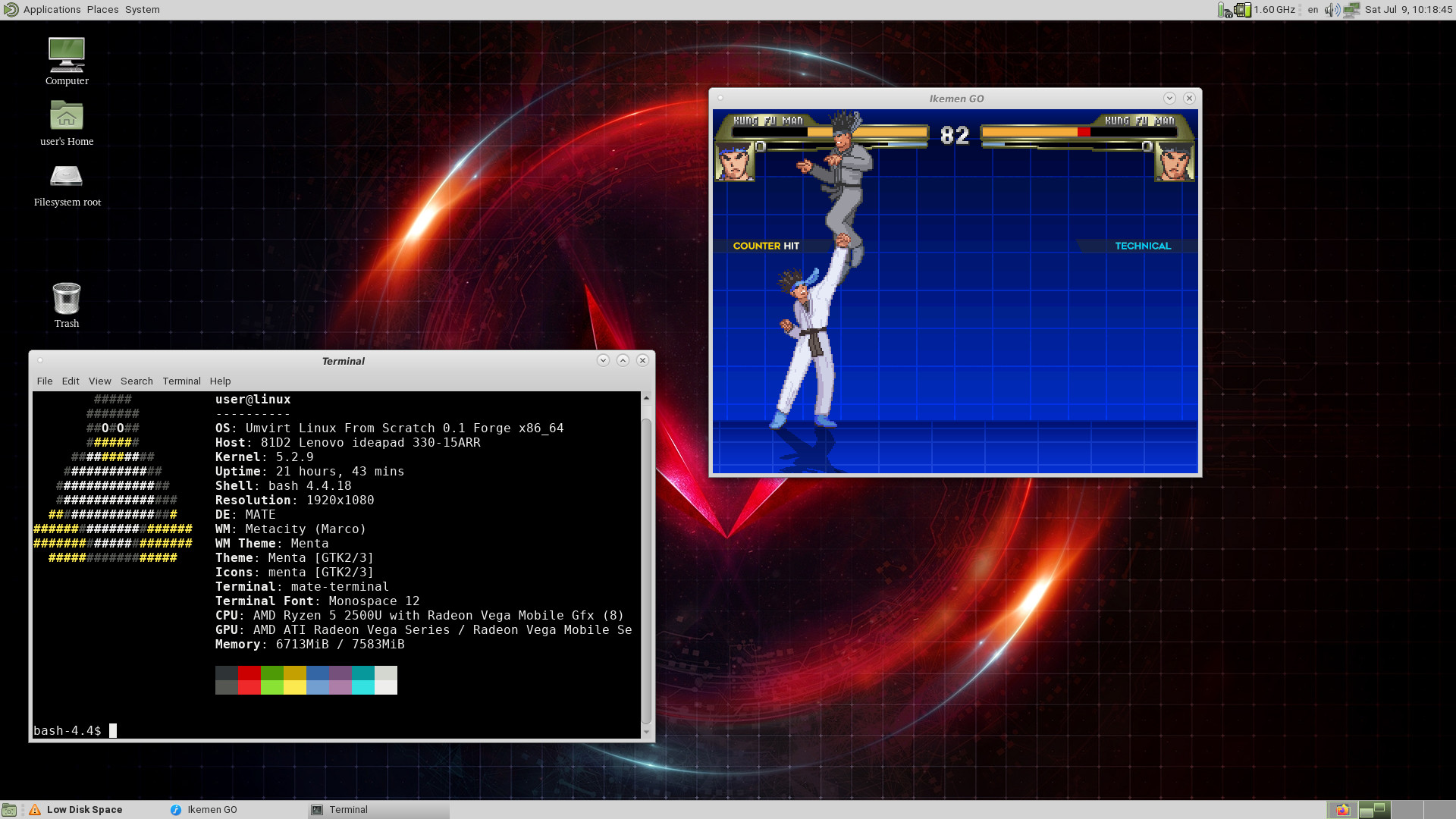
Task: Open the Places menu
Action: [102, 10]
